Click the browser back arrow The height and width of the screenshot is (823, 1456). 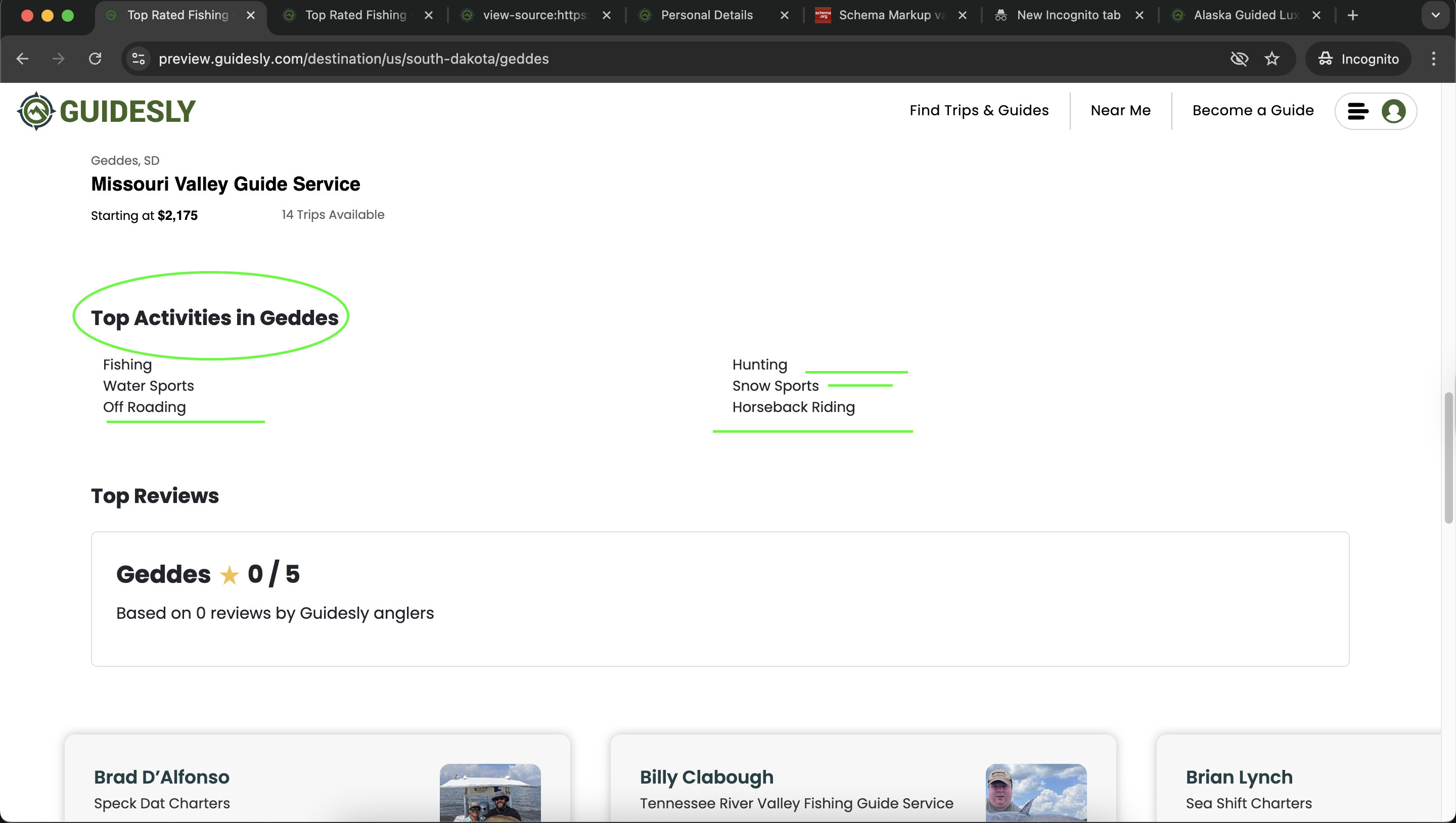point(23,59)
